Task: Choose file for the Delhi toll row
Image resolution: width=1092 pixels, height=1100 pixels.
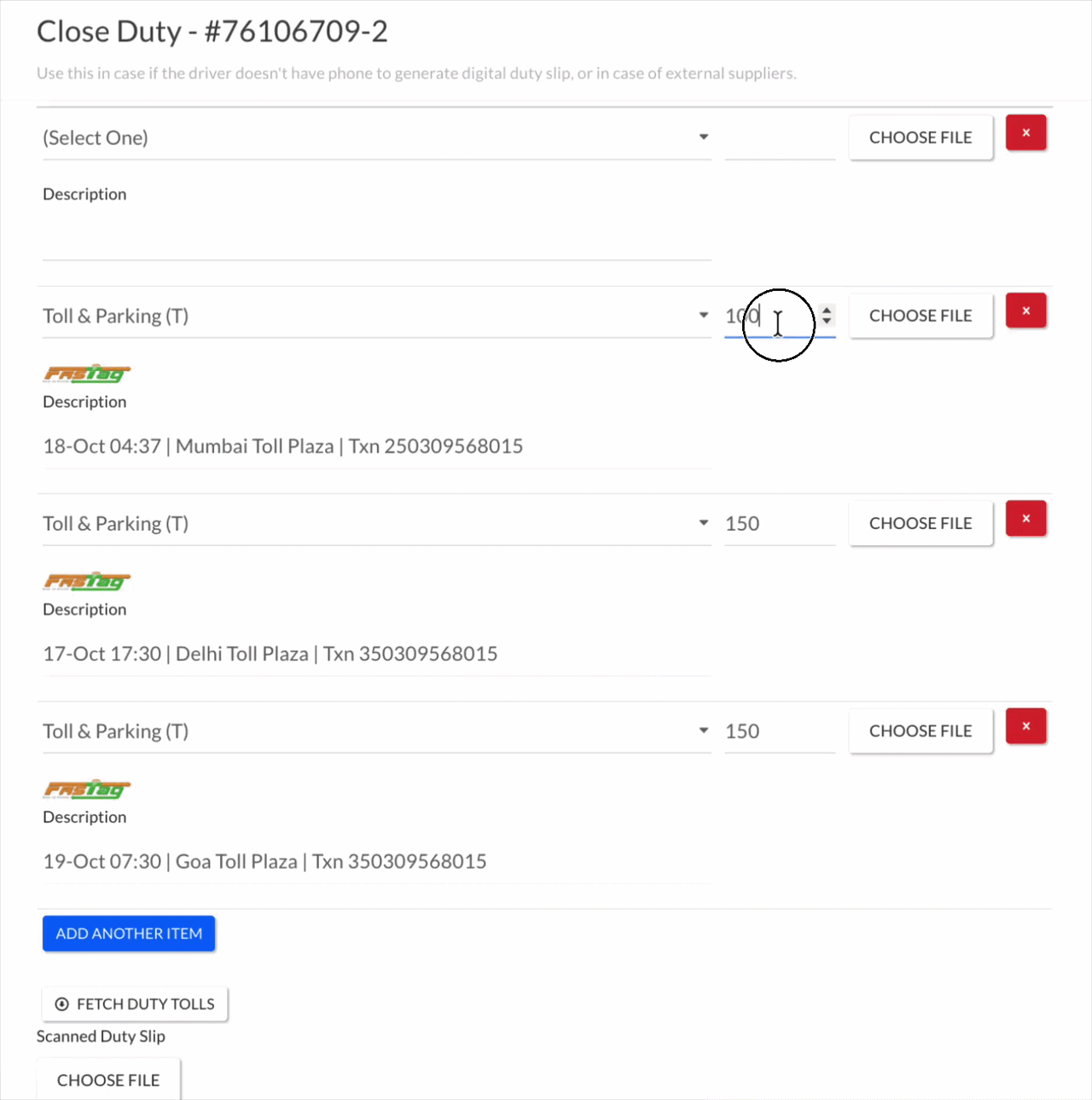Action: coord(921,523)
